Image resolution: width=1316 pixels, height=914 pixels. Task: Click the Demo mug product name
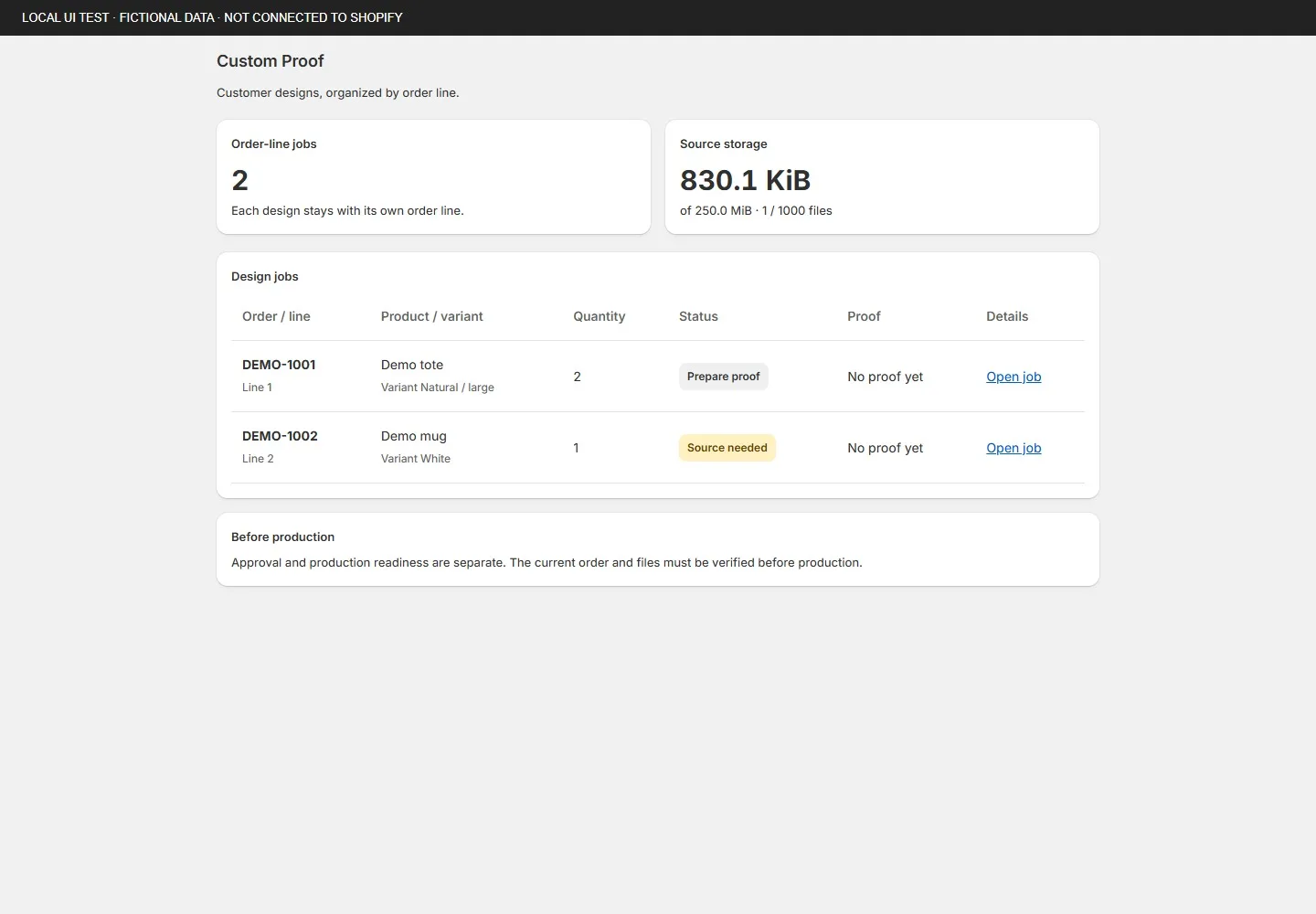[414, 436]
